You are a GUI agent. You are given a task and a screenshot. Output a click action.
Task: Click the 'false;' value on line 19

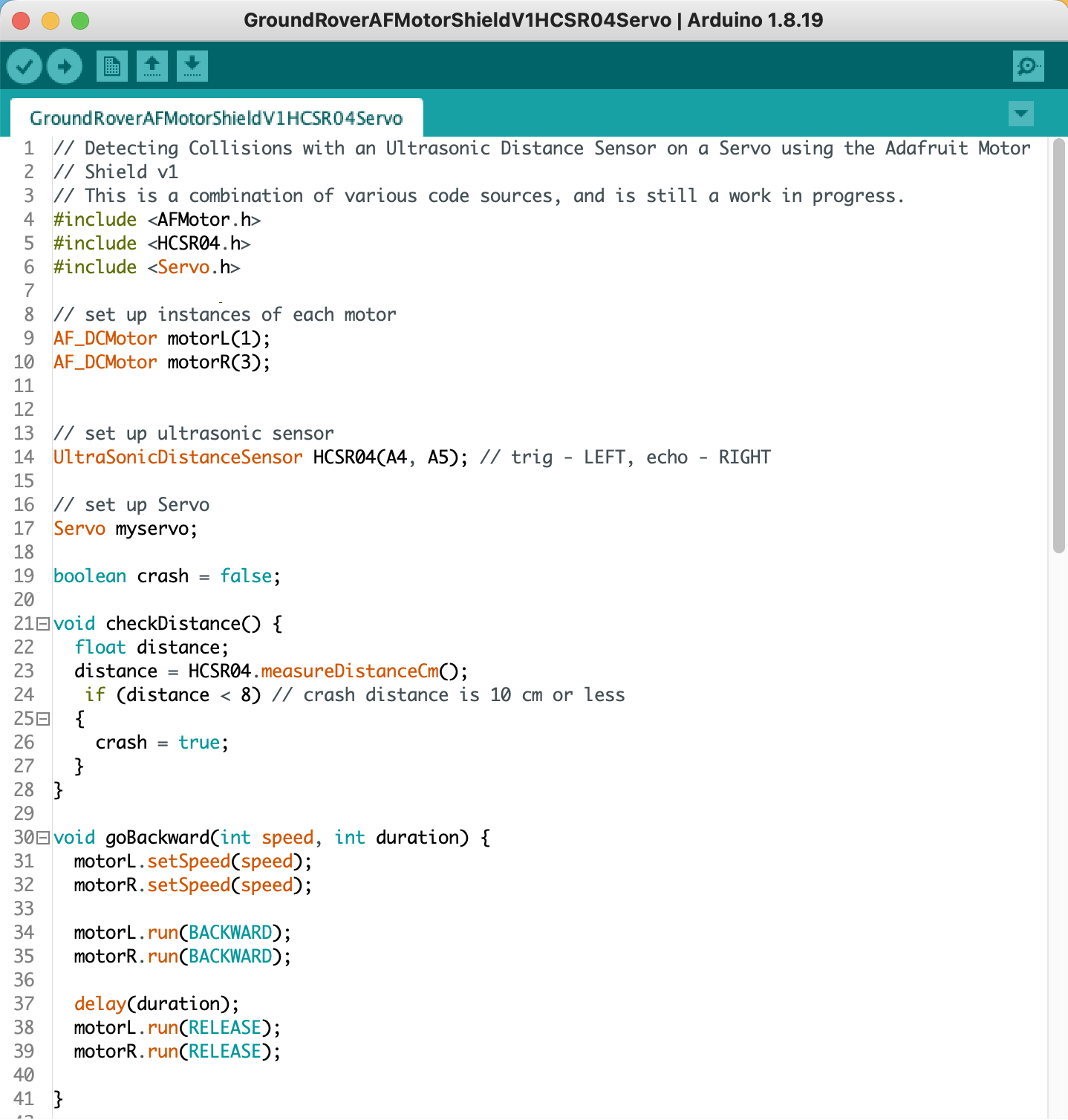click(250, 576)
